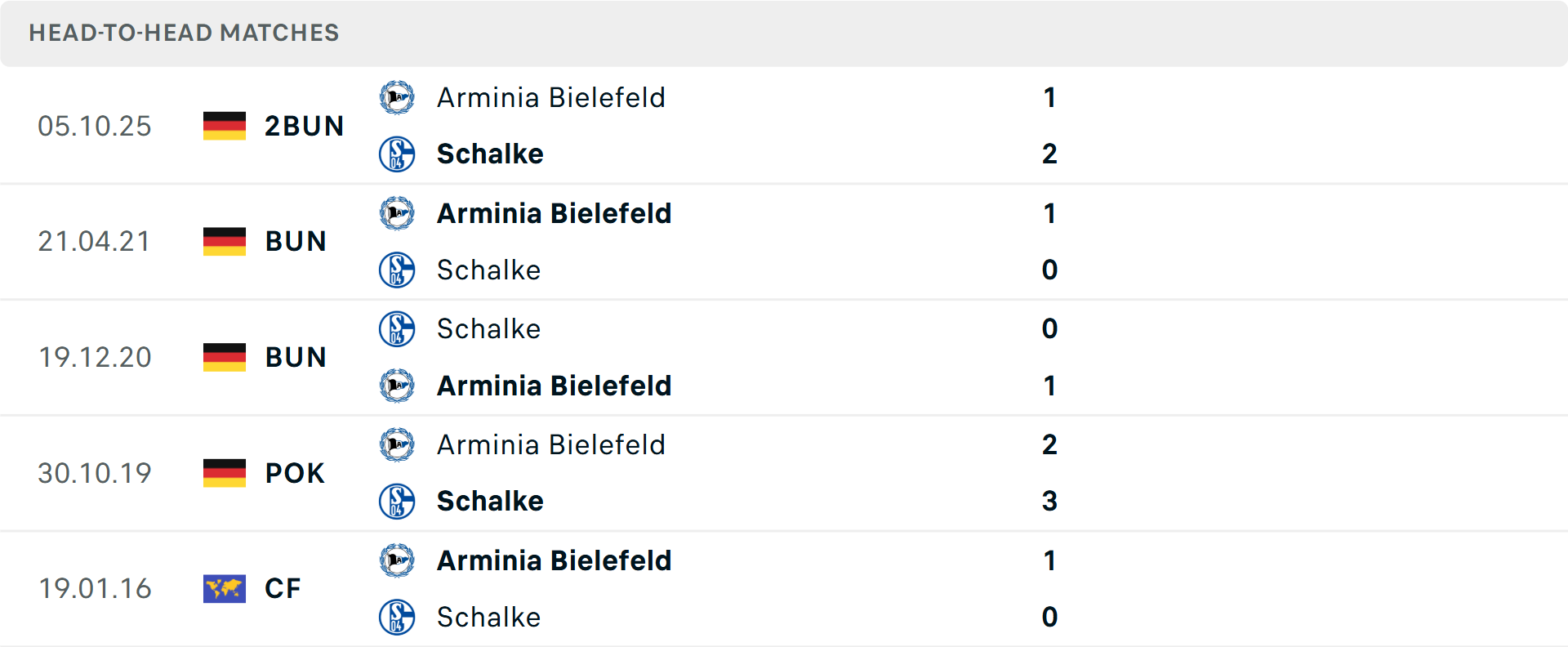Click the bolded Schalke name in the 05.10.25 match
This screenshot has height=647, width=1568.
click(x=490, y=154)
